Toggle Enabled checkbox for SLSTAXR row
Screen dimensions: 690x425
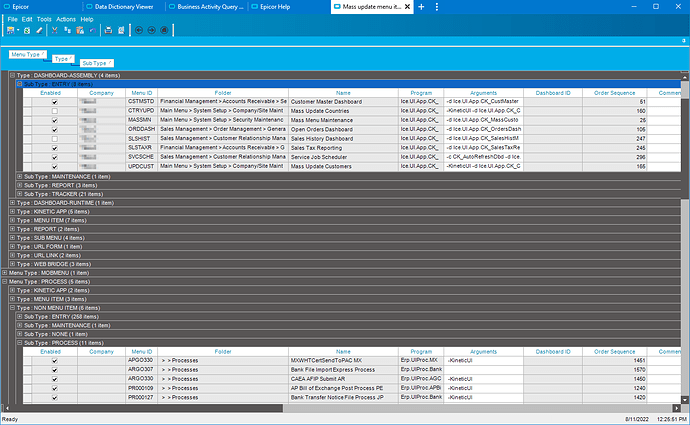[55, 148]
